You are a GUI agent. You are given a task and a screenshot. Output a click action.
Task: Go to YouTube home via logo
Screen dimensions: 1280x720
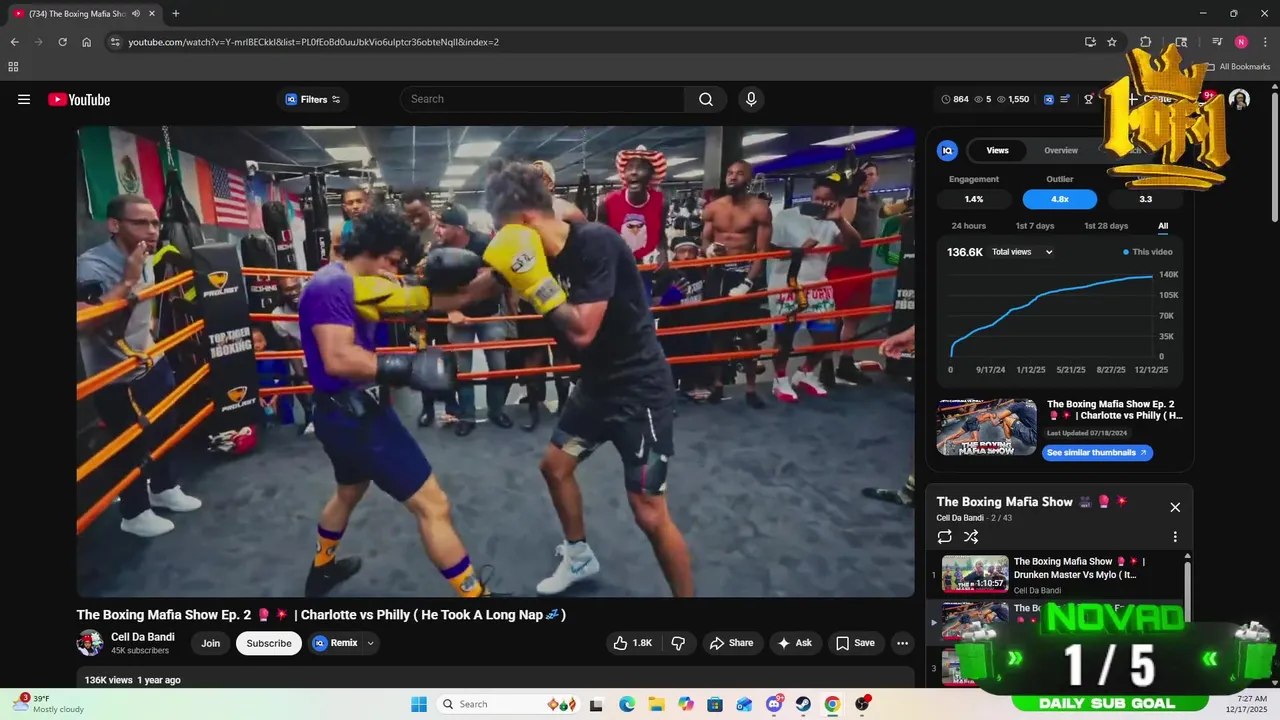tap(79, 99)
